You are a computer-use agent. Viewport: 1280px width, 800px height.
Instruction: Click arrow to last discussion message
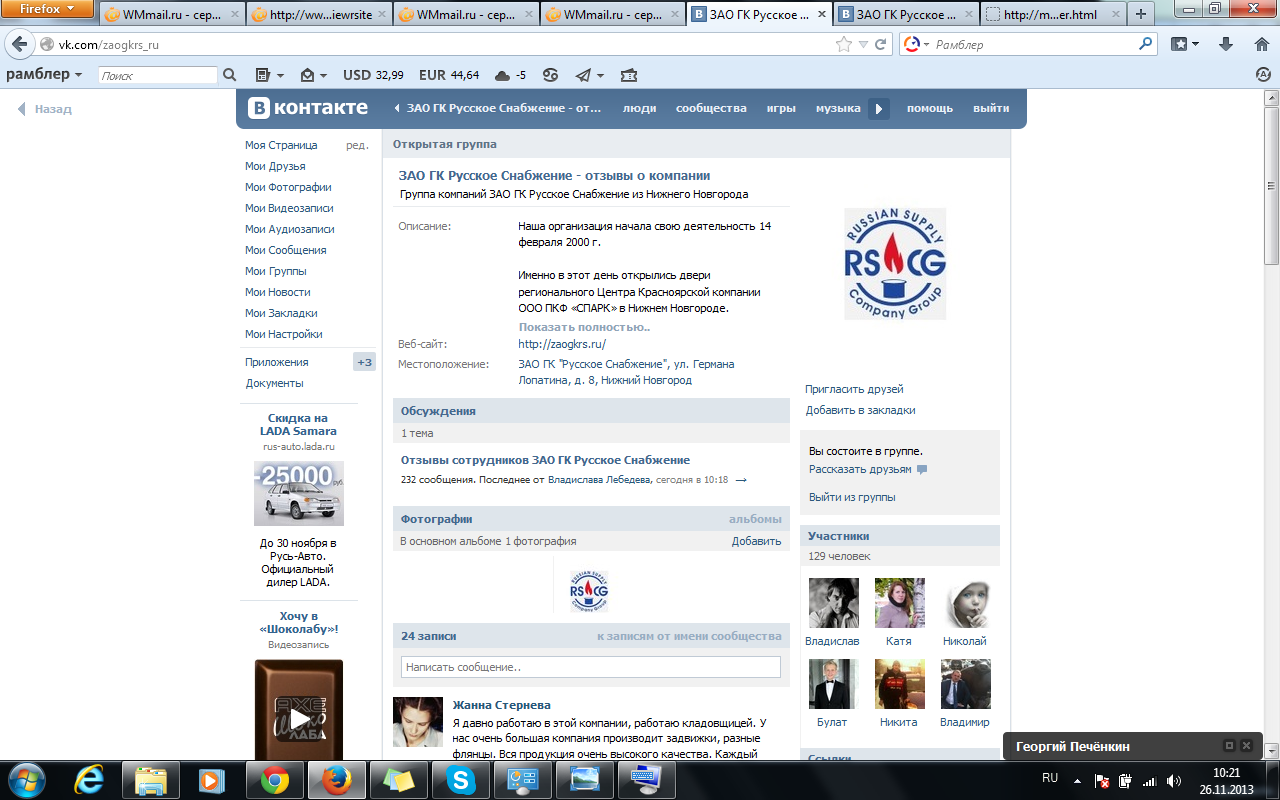[741, 480]
